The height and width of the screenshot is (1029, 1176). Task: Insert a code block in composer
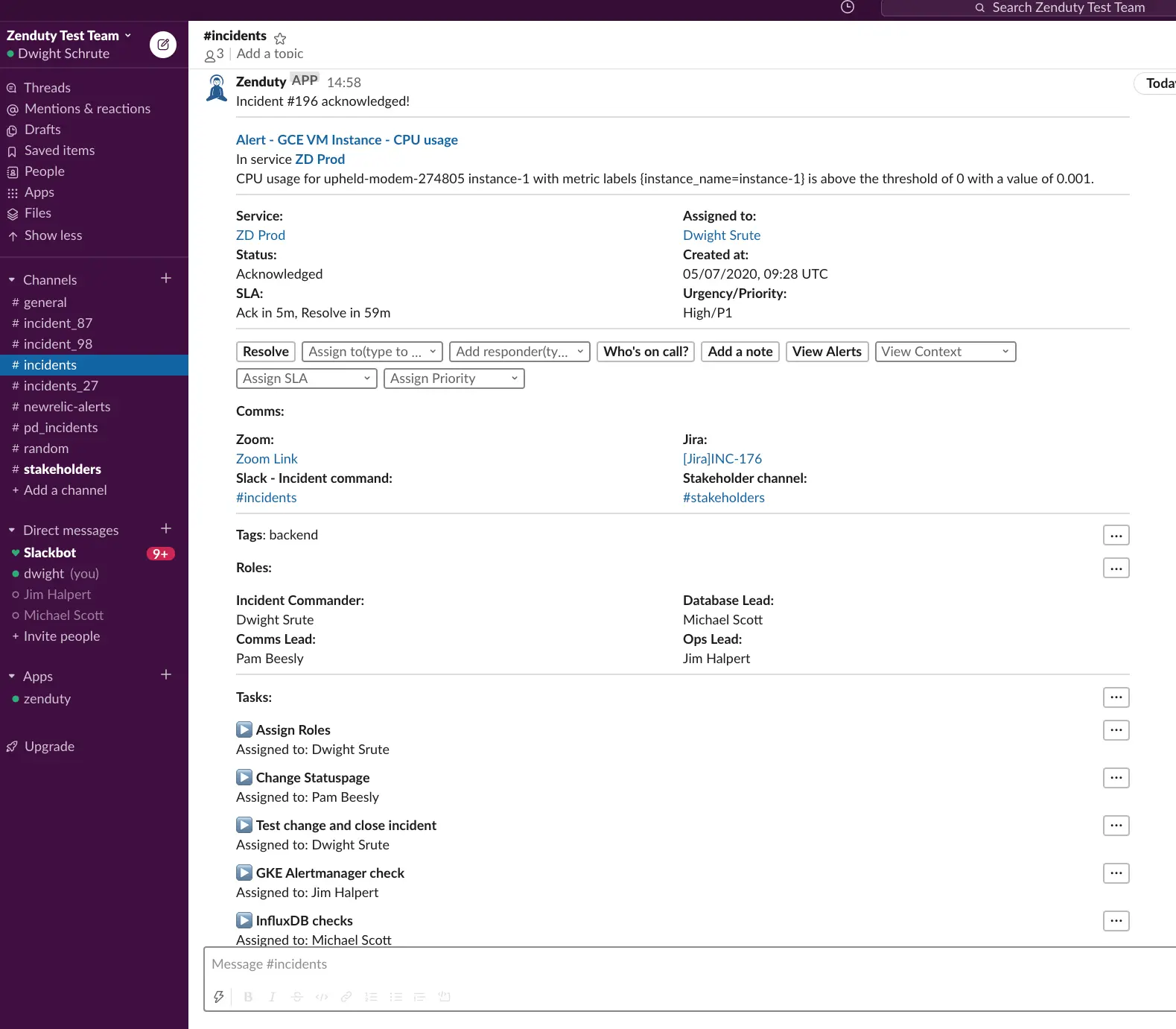point(445,997)
